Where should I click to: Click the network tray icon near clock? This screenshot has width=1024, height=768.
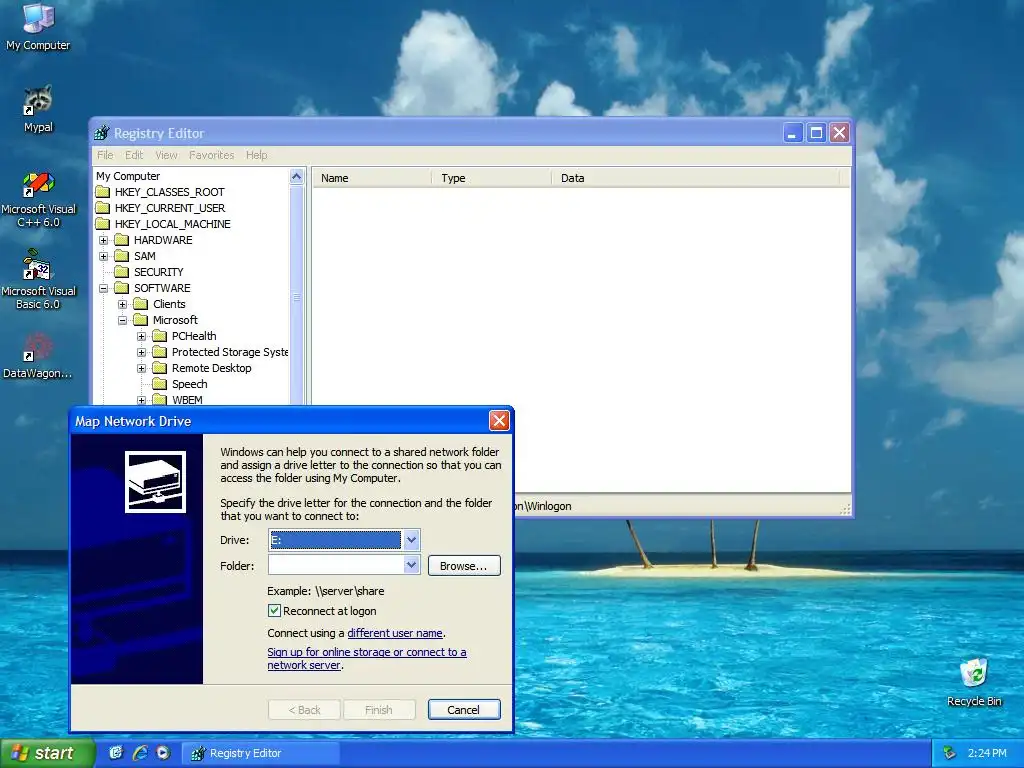(950, 753)
